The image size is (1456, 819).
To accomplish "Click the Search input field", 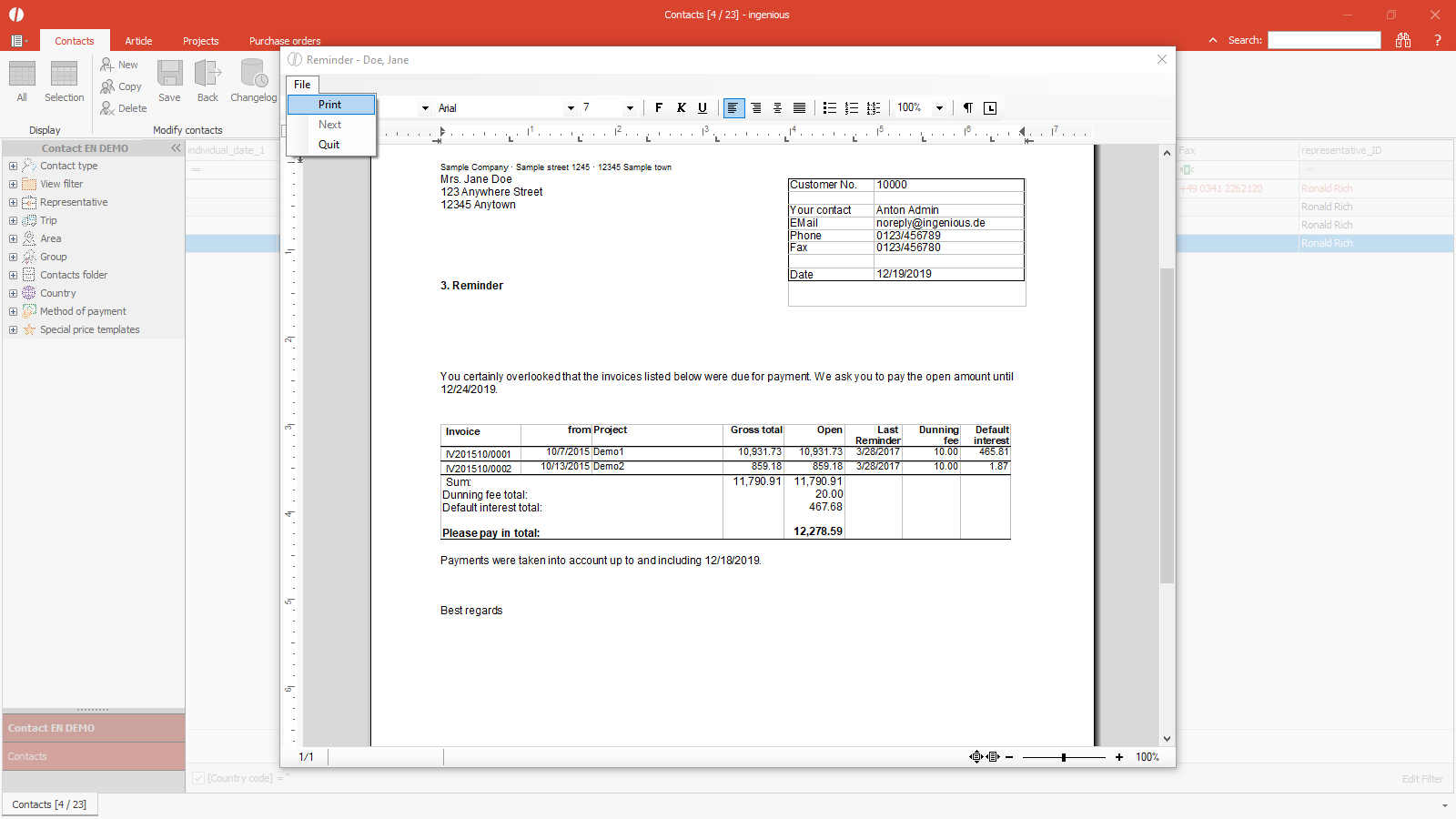I will pos(1324,40).
